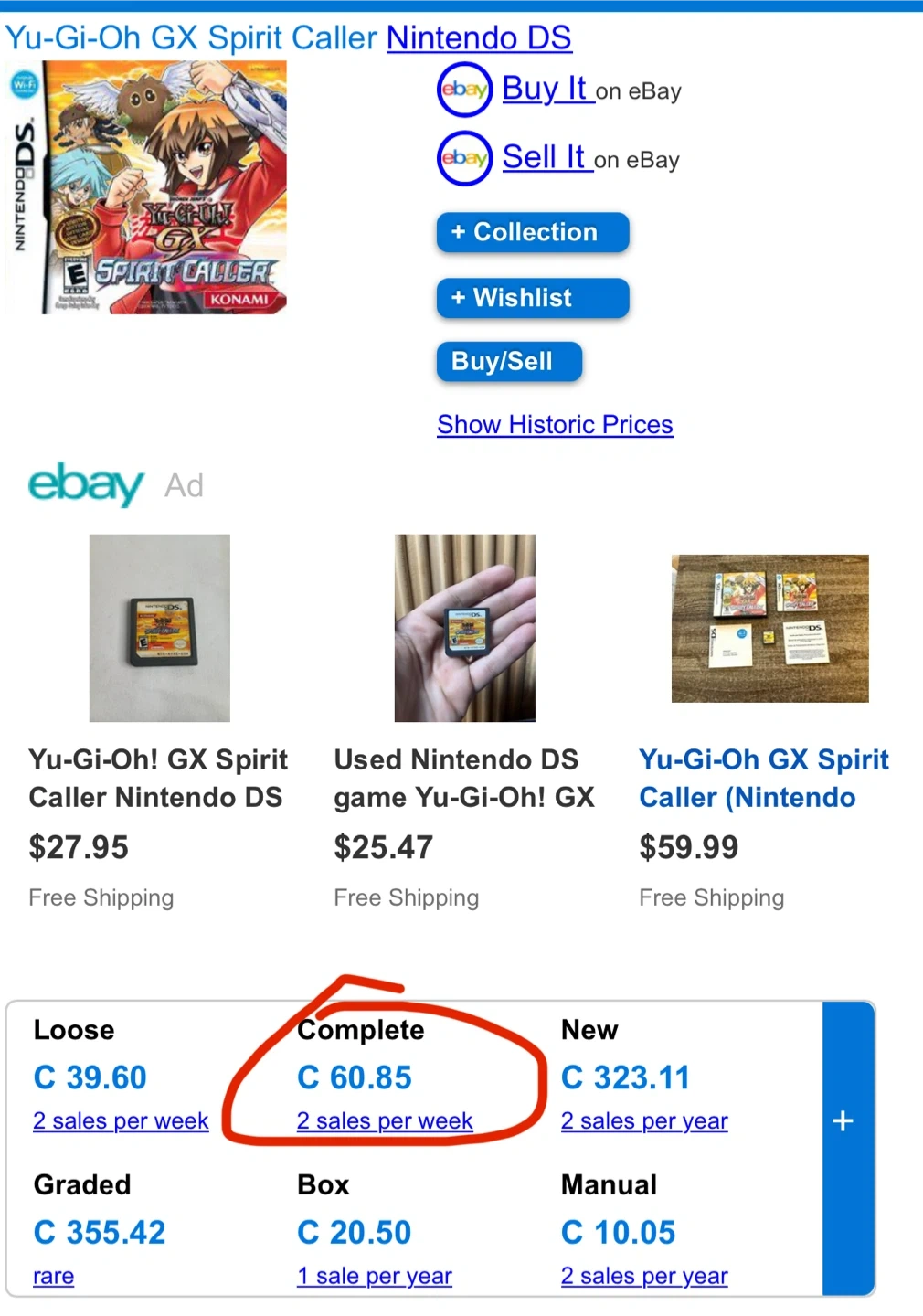Open the complete-in-box listing photo
Viewport: 923px width, 1316px height.
point(769,628)
